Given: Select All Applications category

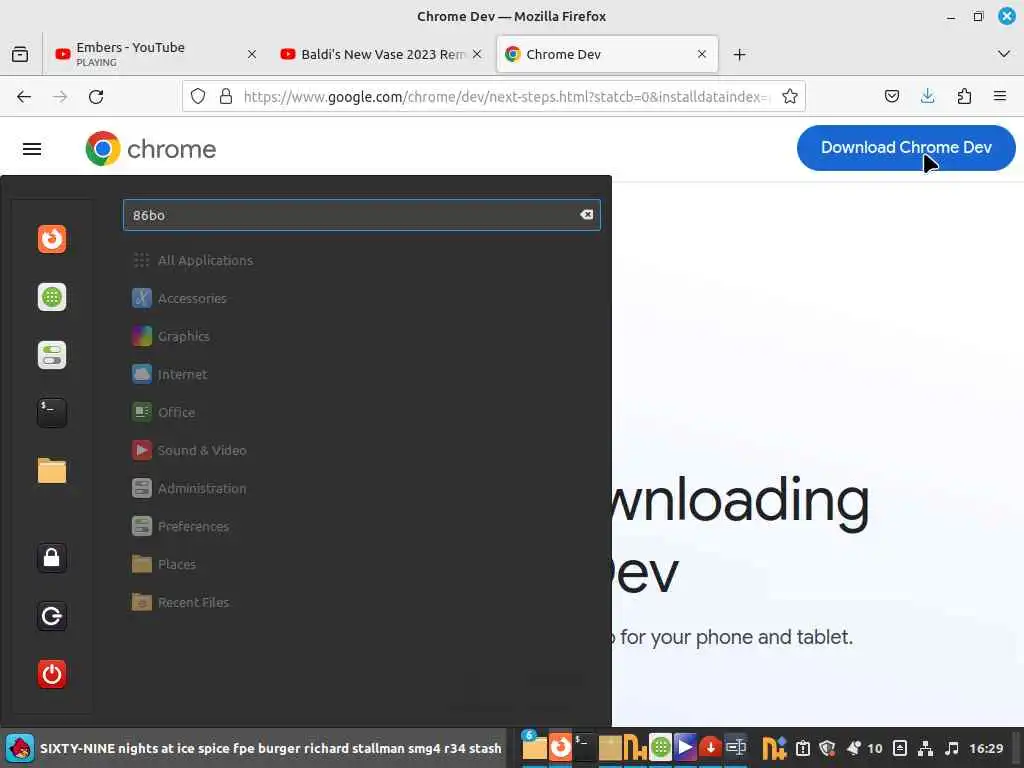Looking at the screenshot, I should 193,260.
